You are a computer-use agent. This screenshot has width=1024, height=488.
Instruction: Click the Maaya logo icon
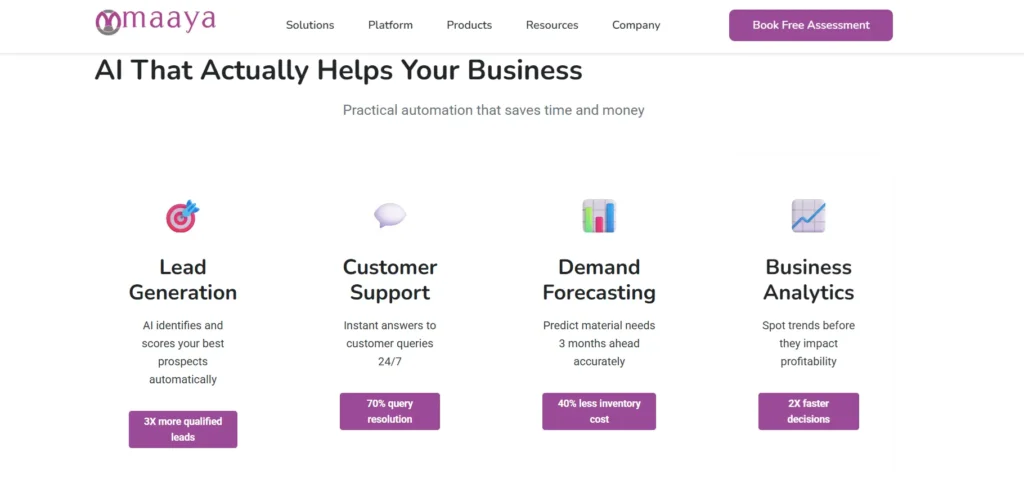click(x=108, y=22)
